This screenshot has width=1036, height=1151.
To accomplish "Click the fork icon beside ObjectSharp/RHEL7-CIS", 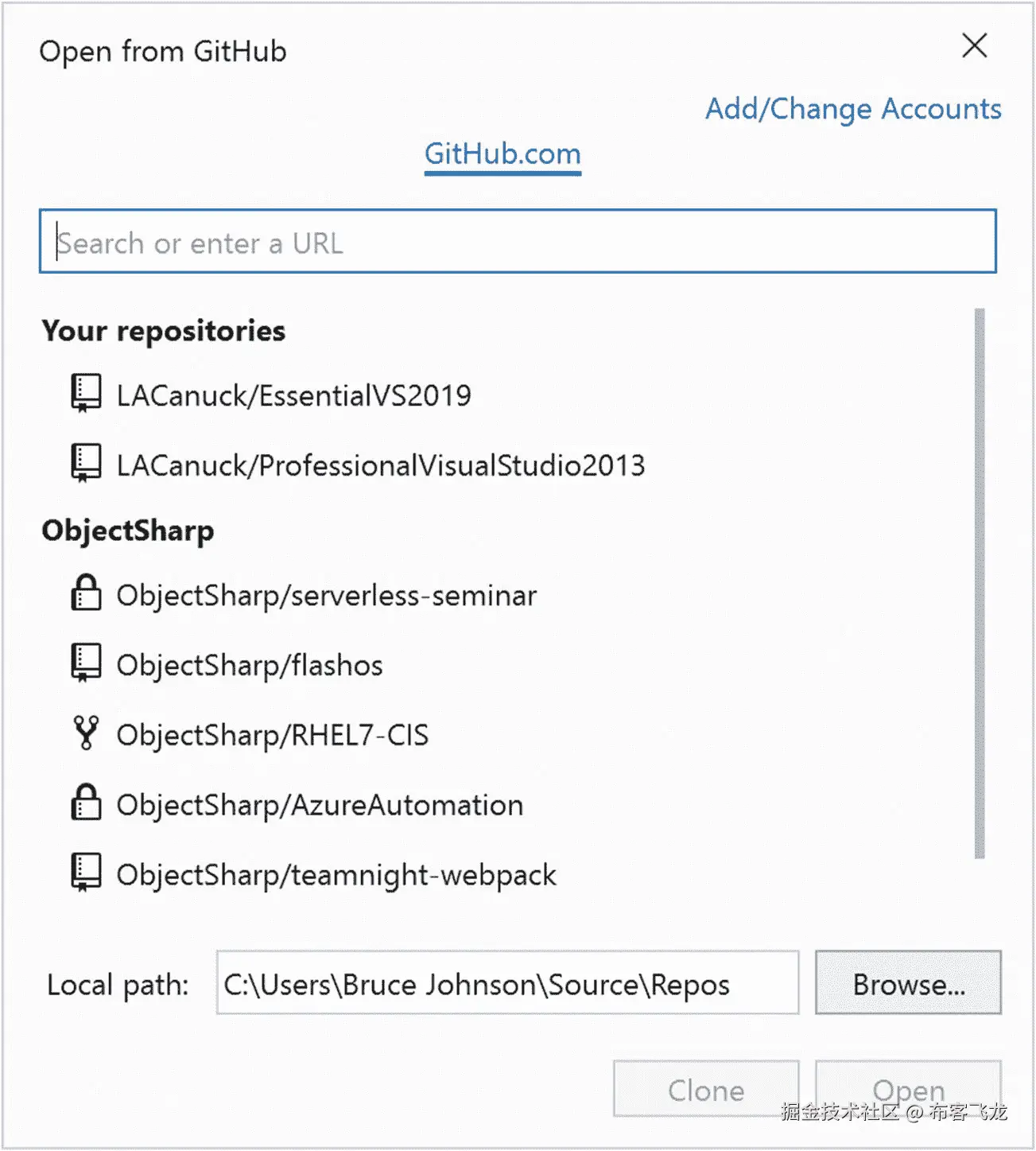I will click(x=86, y=733).
